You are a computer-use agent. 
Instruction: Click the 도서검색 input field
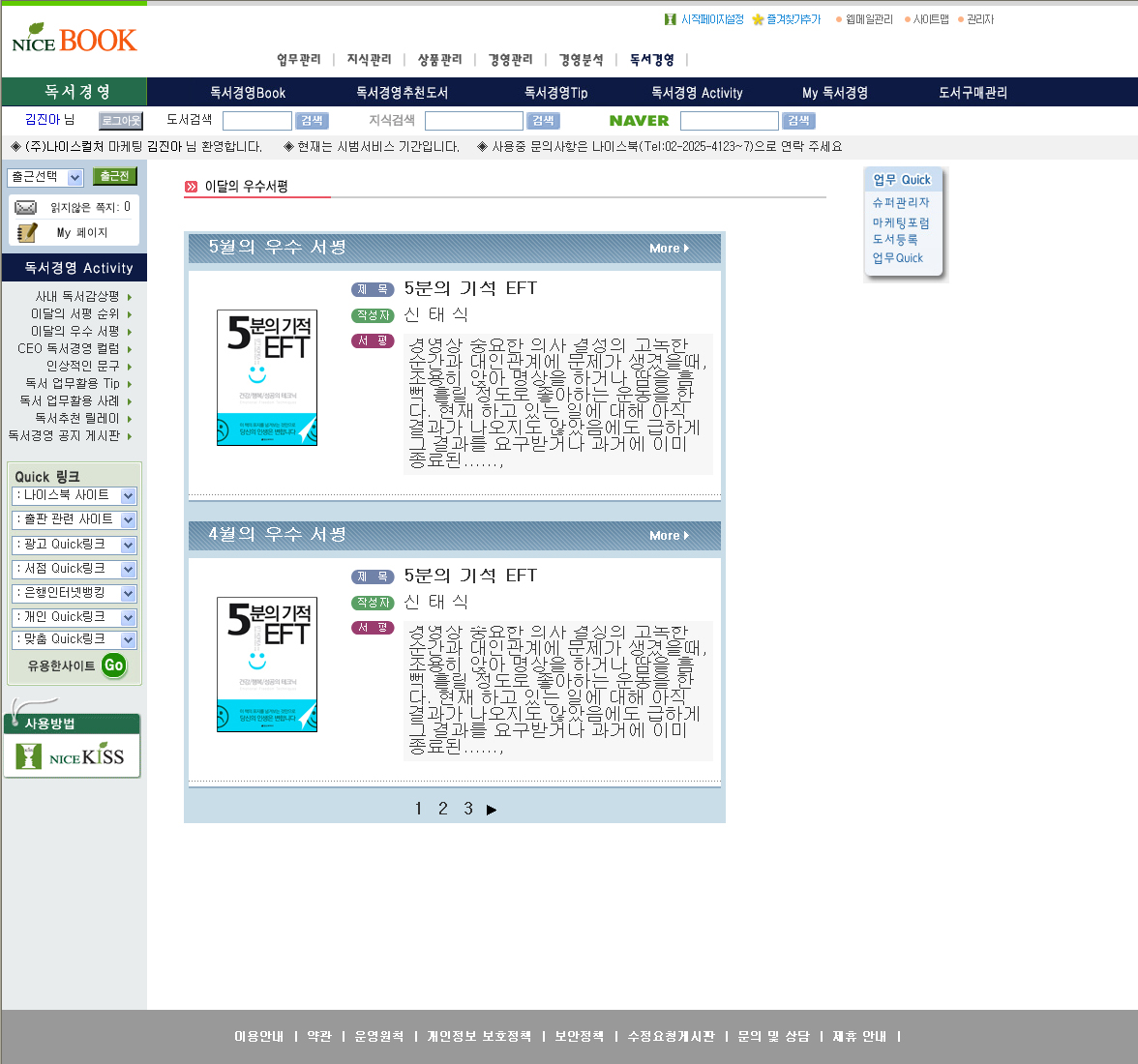[256, 121]
